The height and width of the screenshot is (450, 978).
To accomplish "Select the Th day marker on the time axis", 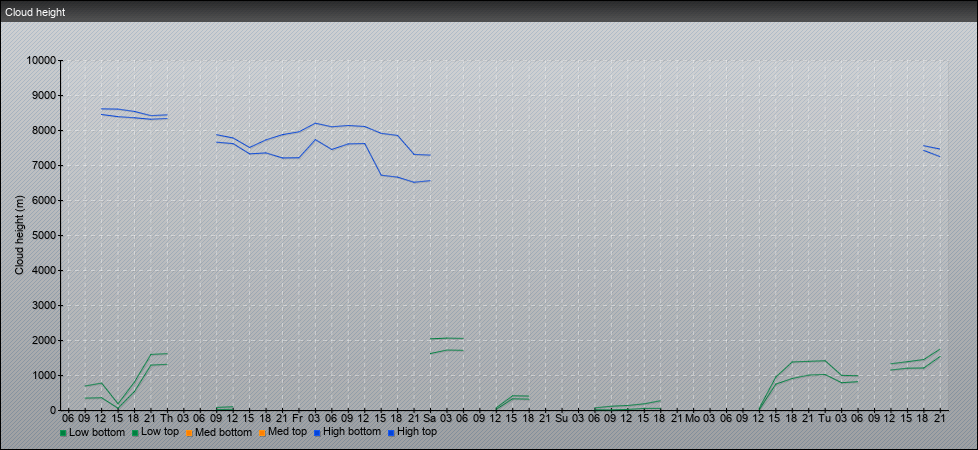I will pyautogui.click(x=166, y=417).
